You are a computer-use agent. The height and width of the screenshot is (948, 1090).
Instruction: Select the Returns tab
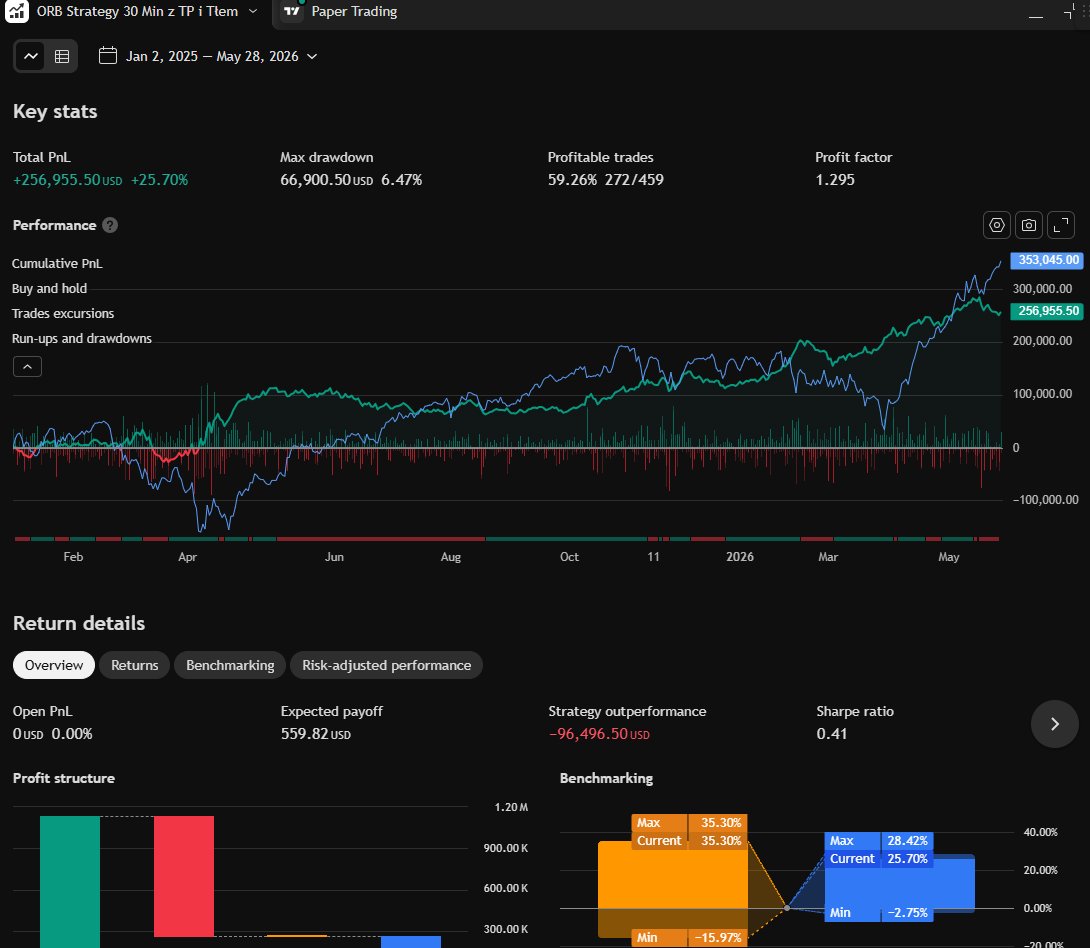point(134,665)
